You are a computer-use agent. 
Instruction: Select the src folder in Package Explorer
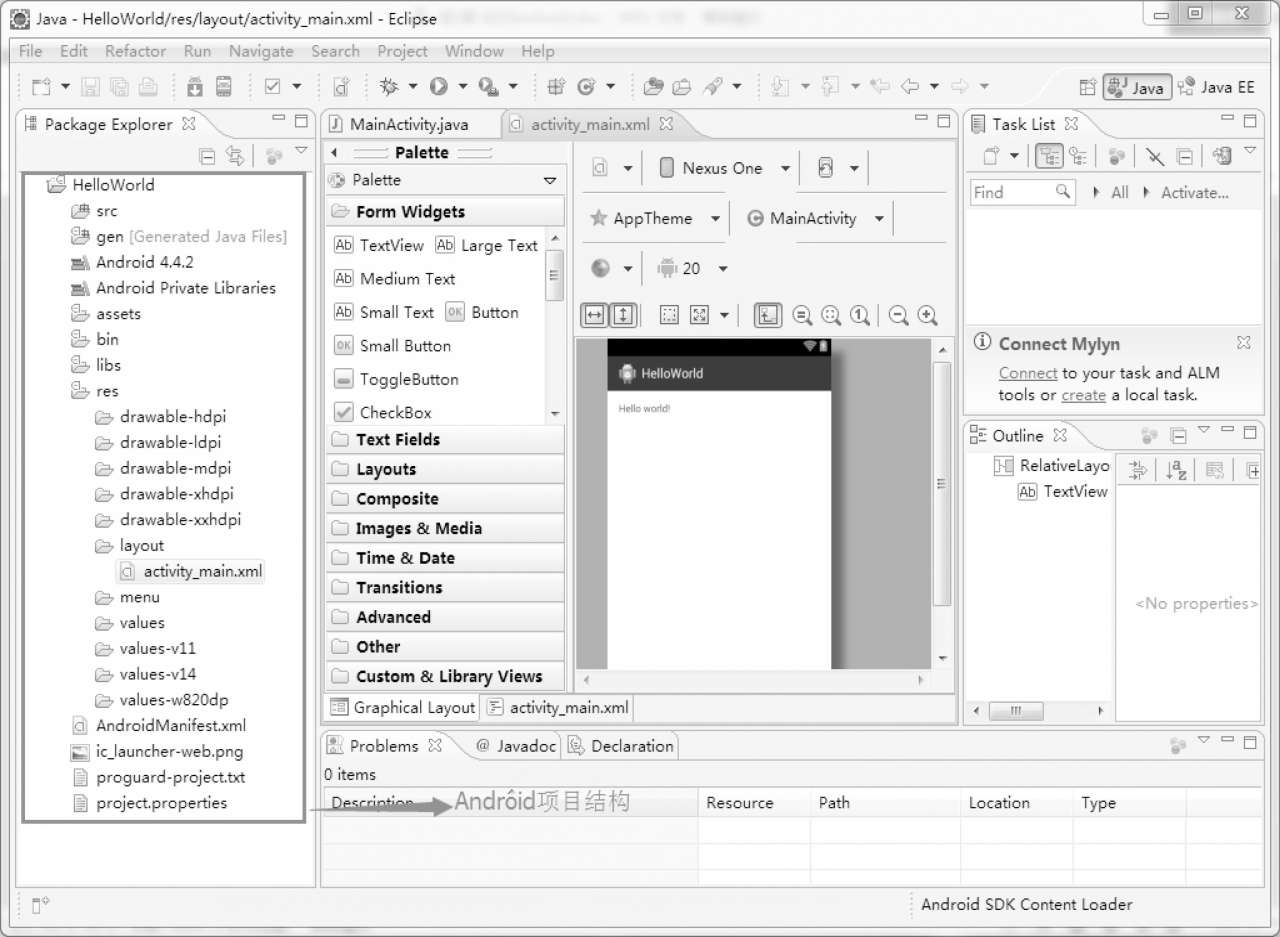(95, 211)
